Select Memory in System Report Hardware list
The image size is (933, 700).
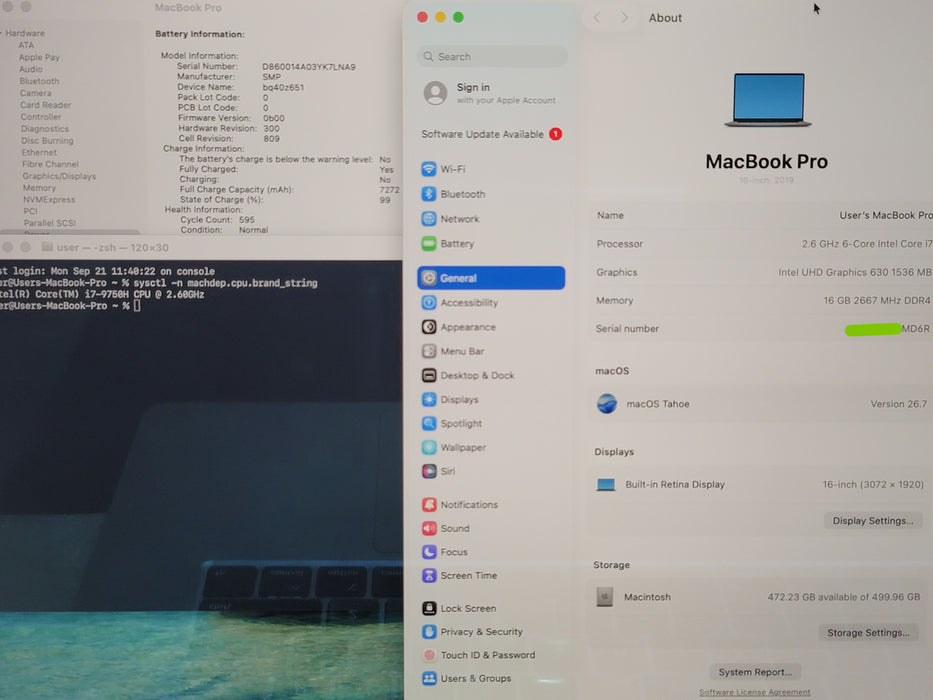click(39, 188)
